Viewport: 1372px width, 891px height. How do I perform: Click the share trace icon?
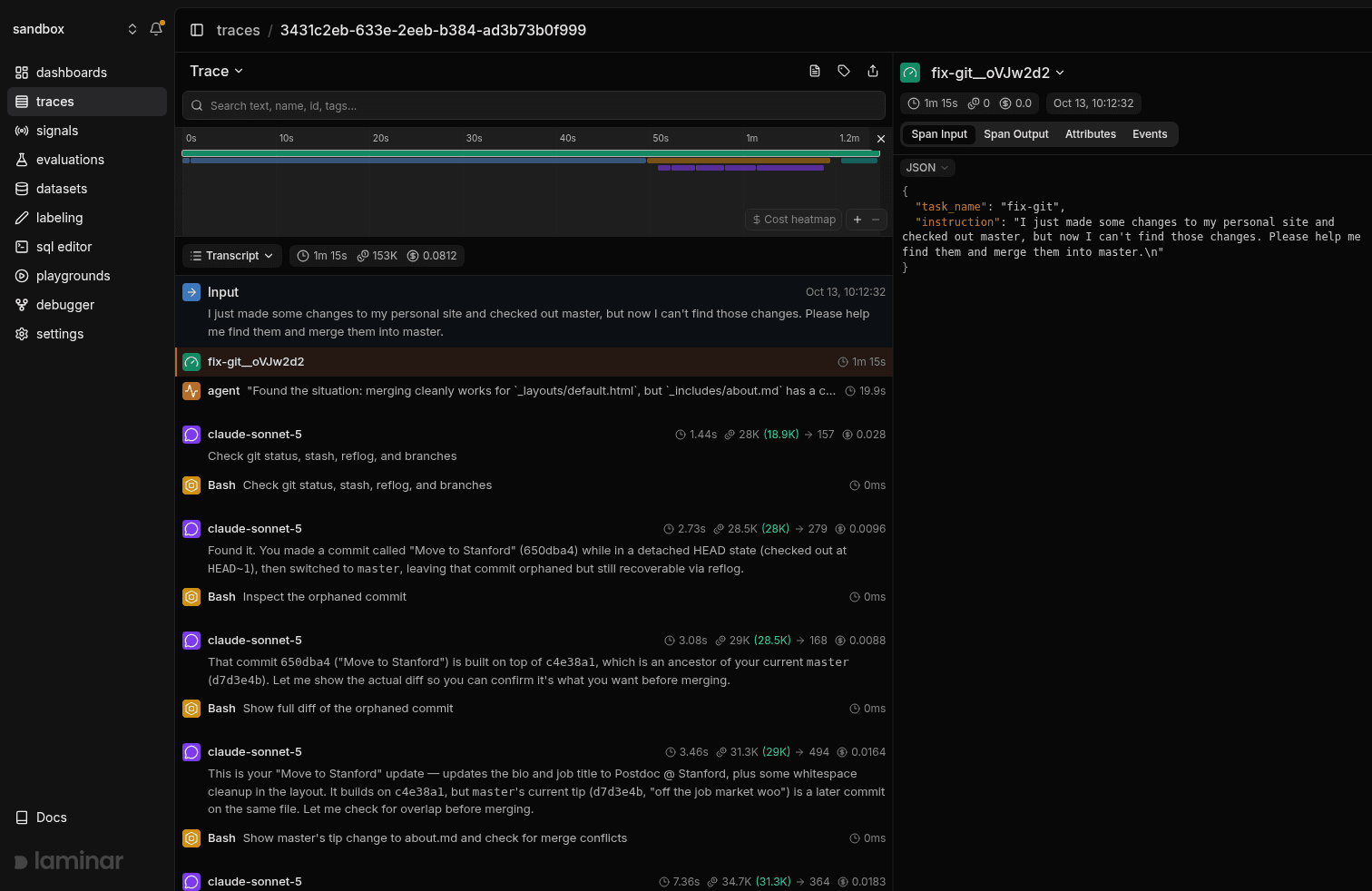873,71
